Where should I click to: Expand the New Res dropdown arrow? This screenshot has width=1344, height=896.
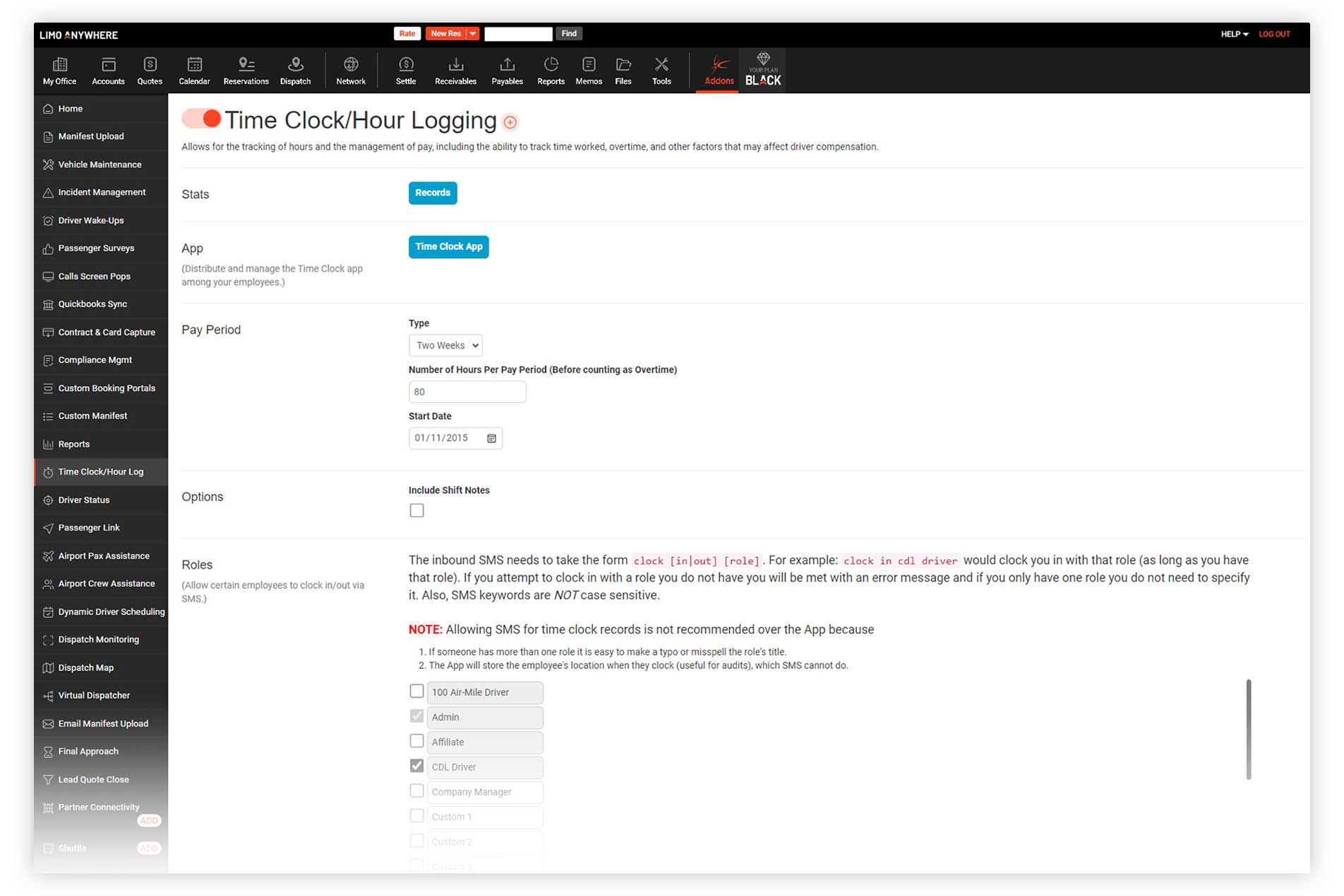pyautogui.click(x=473, y=34)
